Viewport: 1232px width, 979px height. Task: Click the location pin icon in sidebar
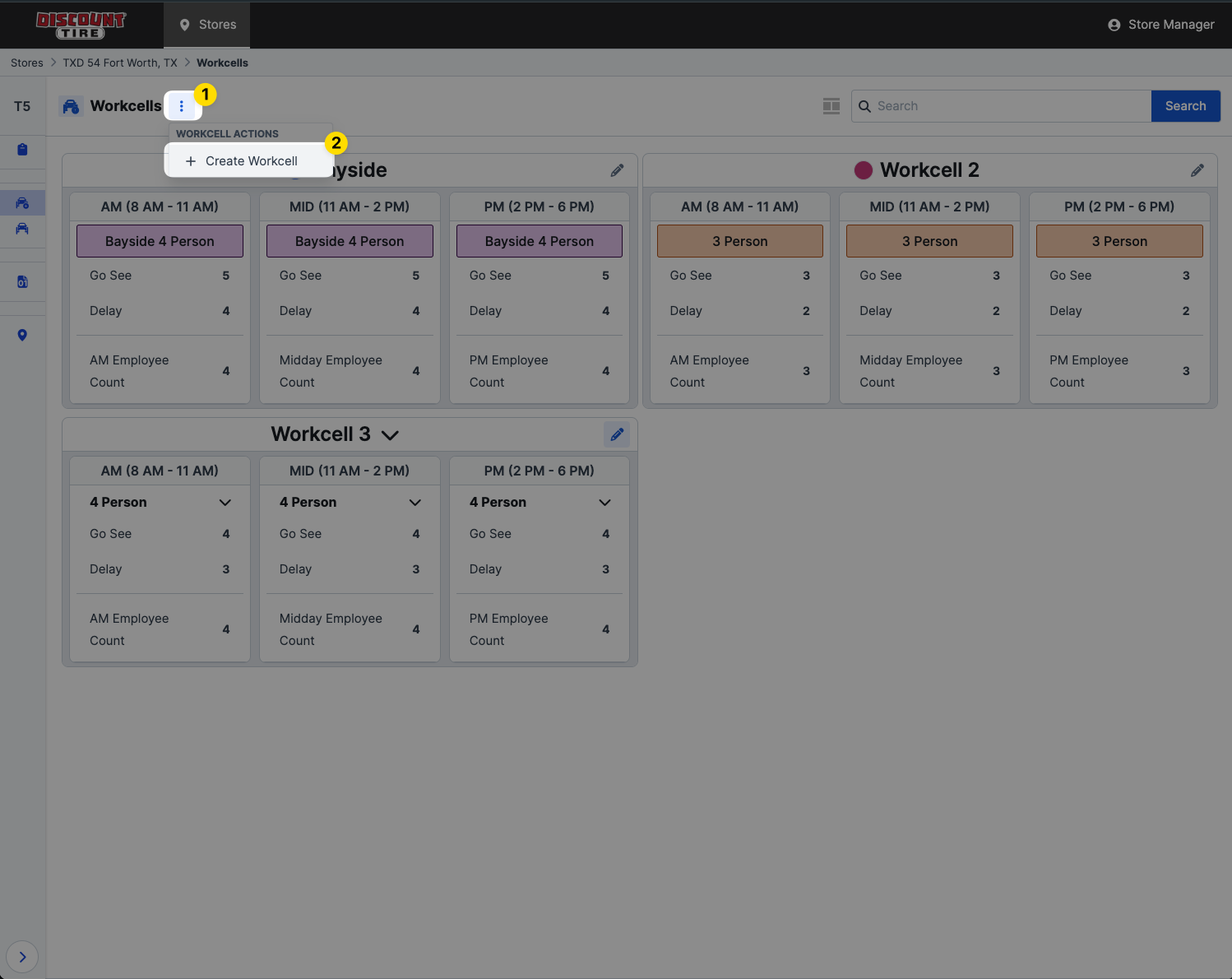pos(22,335)
